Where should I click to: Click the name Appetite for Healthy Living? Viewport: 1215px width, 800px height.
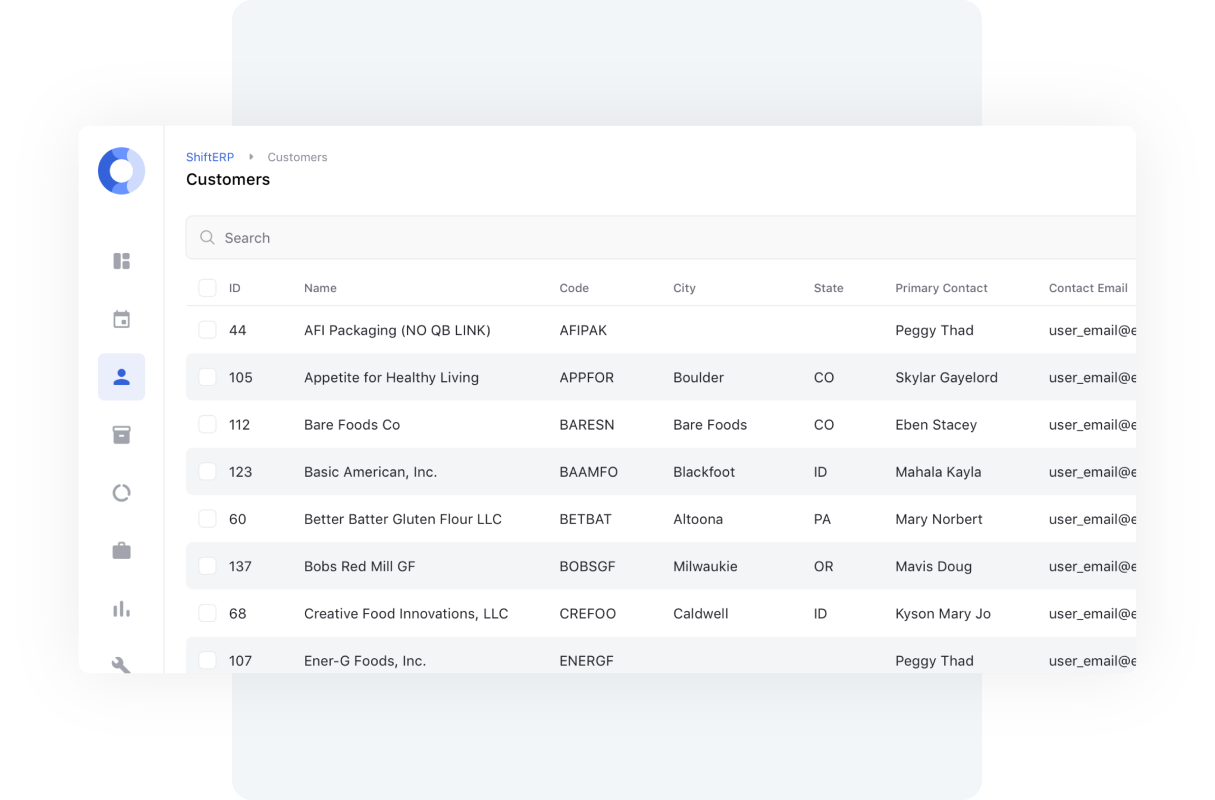pyautogui.click(x=391, y=377)
